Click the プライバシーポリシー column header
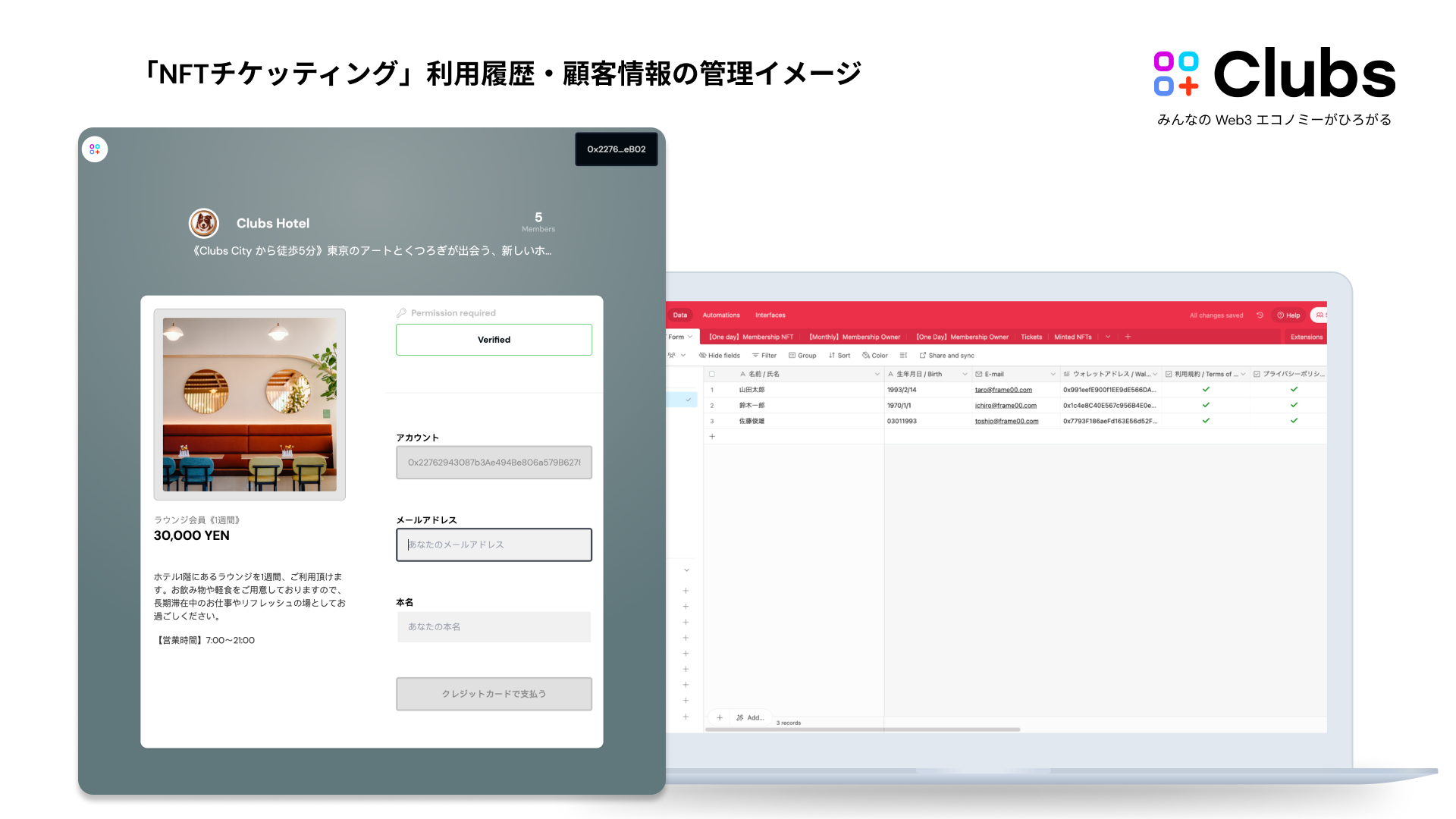 tap(1288, 374)
